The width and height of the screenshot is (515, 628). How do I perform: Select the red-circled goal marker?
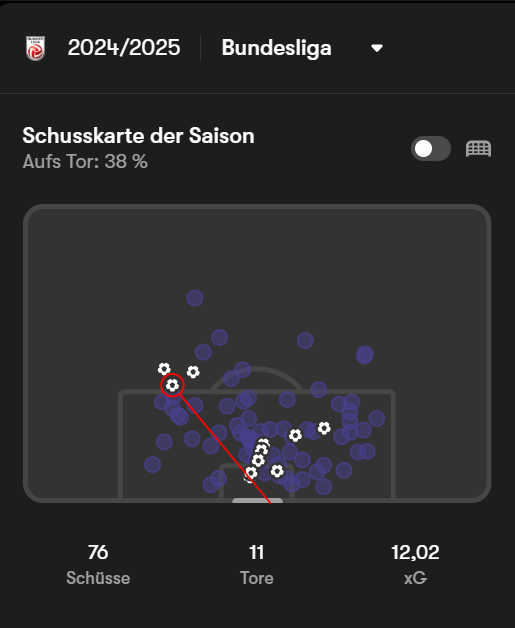coord(172,385)
